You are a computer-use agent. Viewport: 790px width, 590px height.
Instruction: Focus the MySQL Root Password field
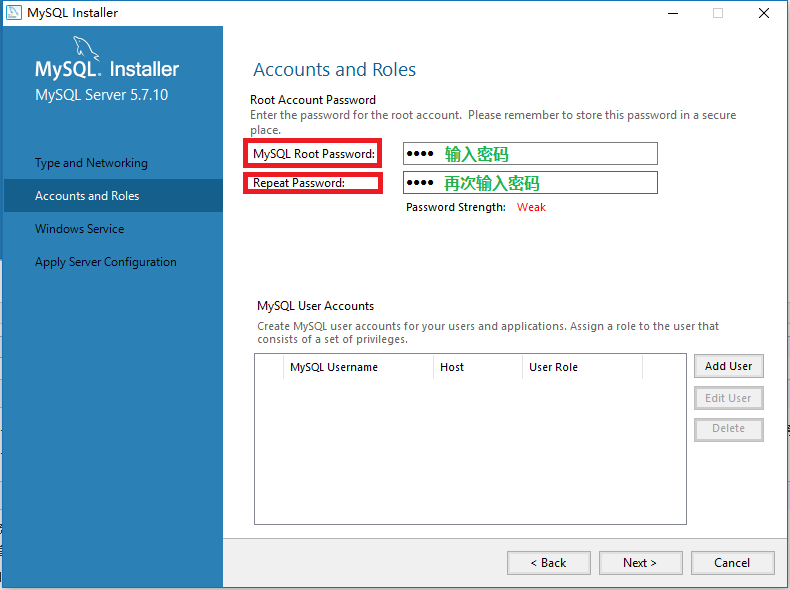[x=530, y=154]
